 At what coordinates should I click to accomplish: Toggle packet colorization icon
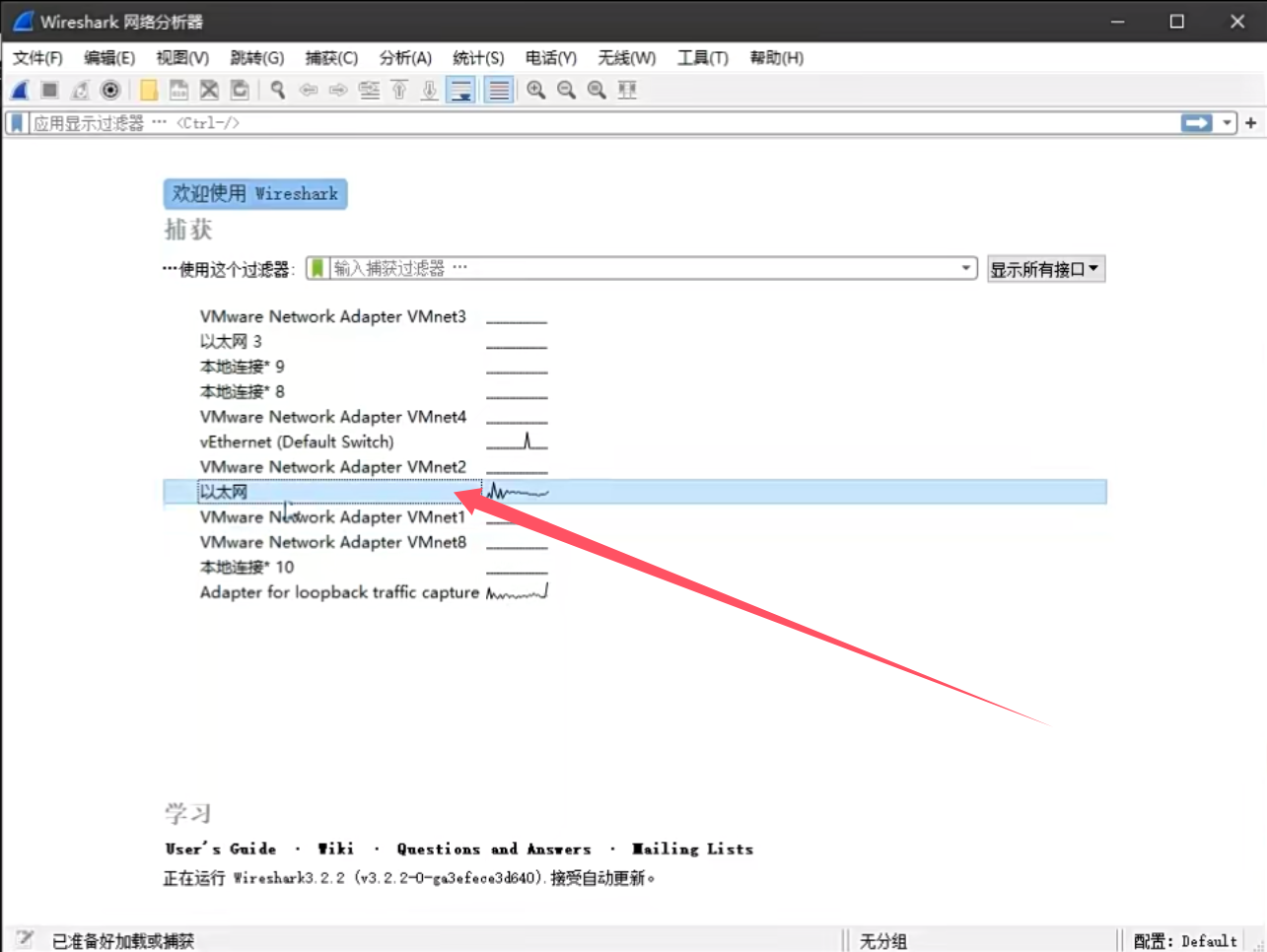[x=500, y=91]
